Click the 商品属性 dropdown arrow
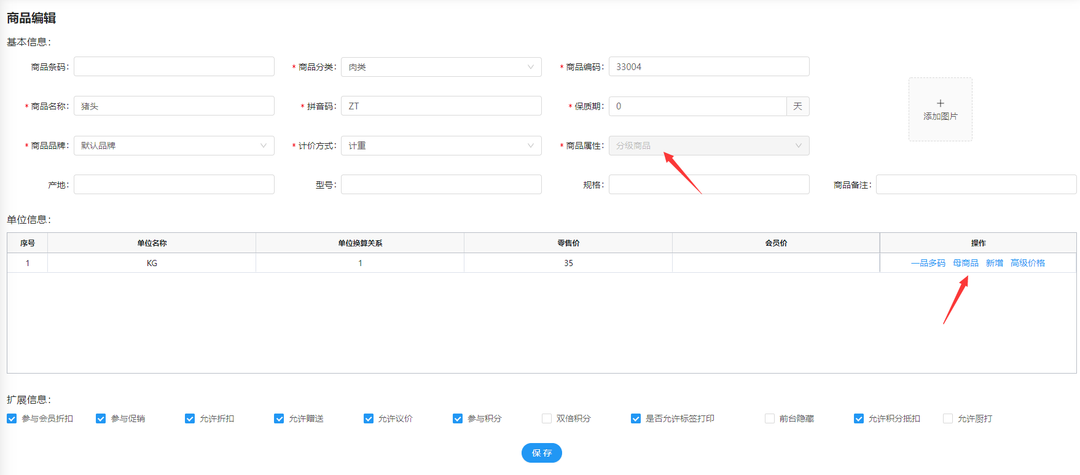The image size is (1080, 475). (x=798, y=146)
